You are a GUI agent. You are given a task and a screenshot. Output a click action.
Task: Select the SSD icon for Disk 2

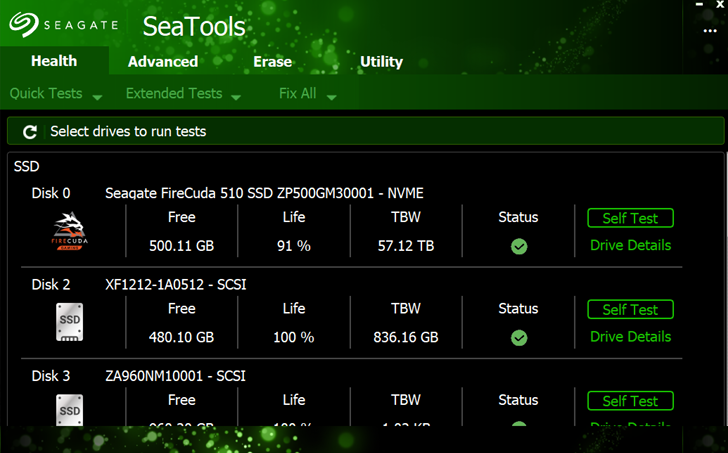click(x=70, y=322)
